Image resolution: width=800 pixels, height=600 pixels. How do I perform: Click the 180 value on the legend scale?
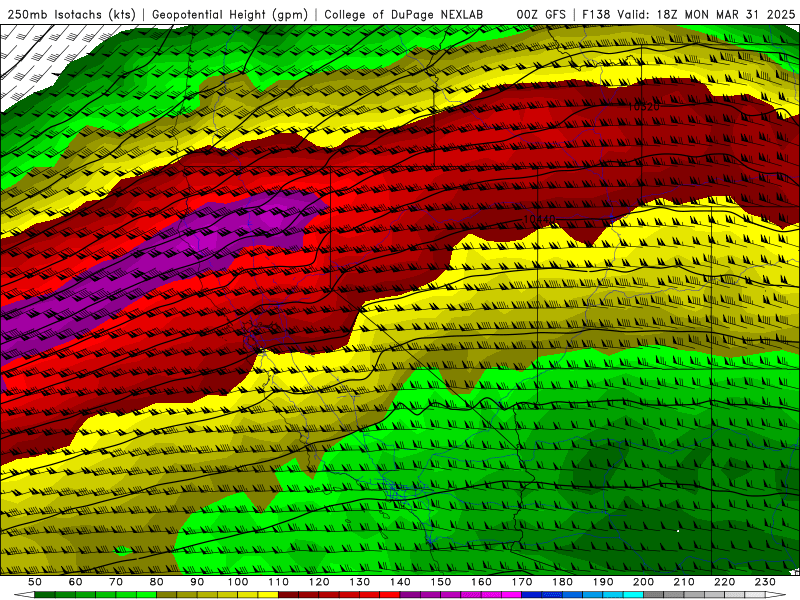[563, 582]
